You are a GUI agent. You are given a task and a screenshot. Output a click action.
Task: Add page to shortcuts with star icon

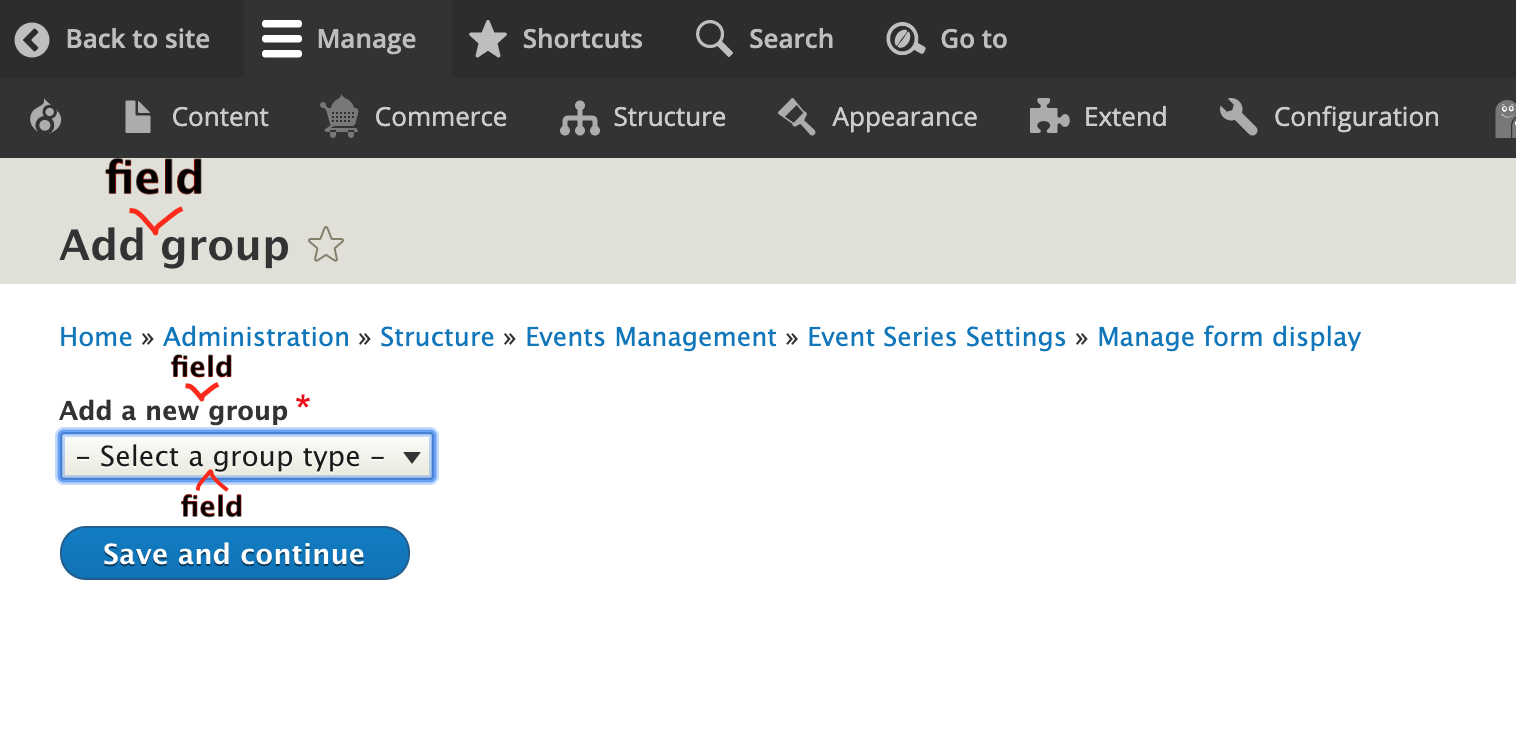click(326, 245)
